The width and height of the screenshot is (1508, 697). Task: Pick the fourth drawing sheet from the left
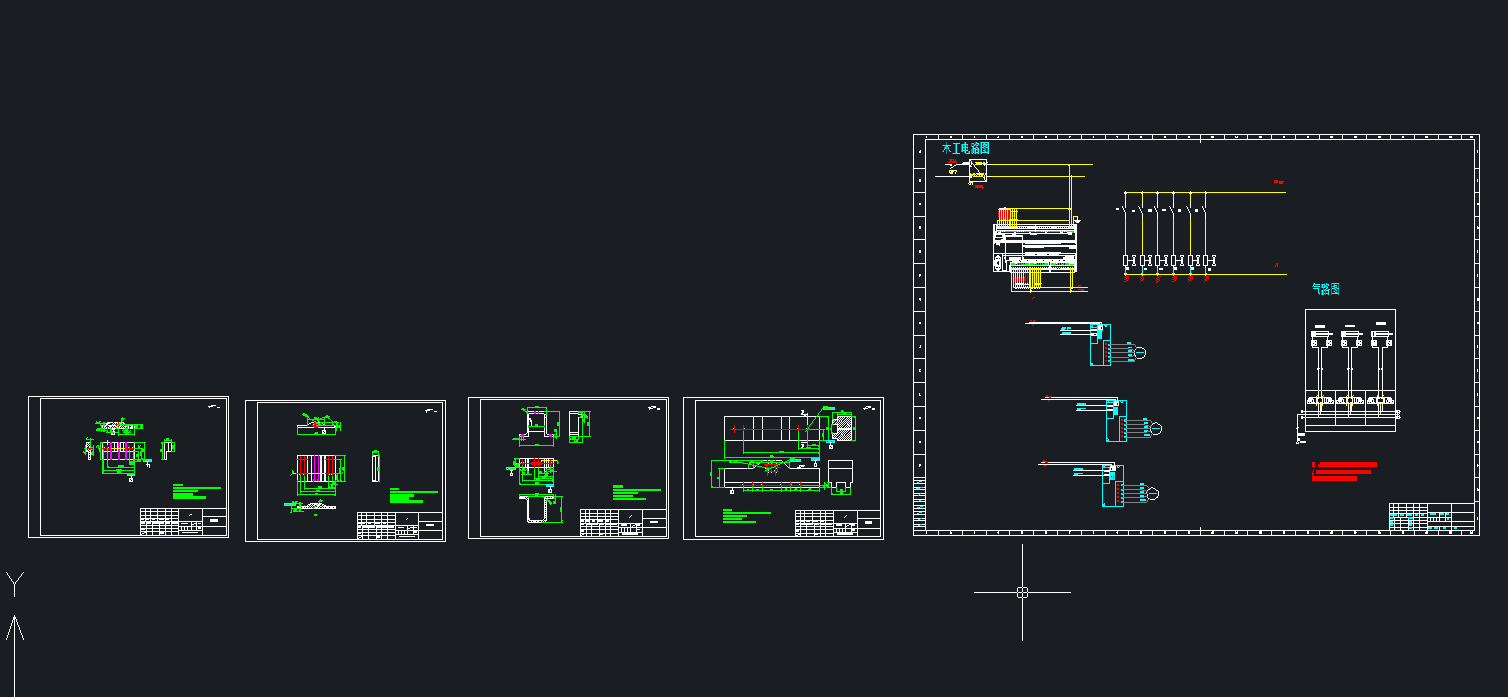tap(783, 468)
